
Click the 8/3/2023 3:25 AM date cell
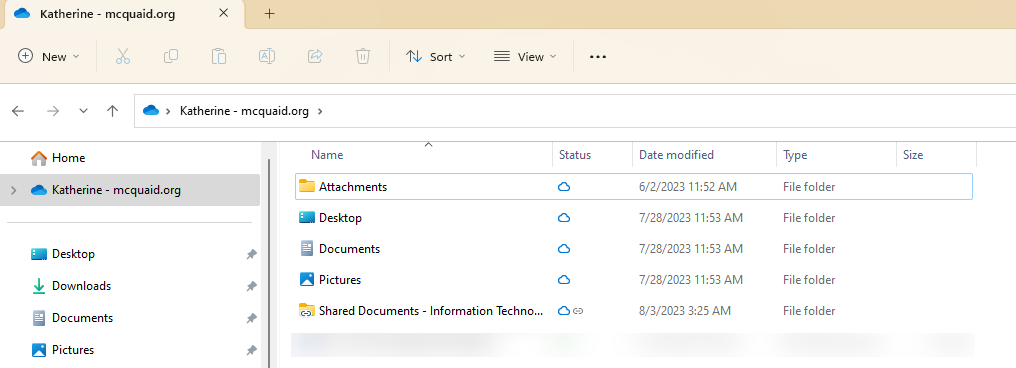click(684, 311)
